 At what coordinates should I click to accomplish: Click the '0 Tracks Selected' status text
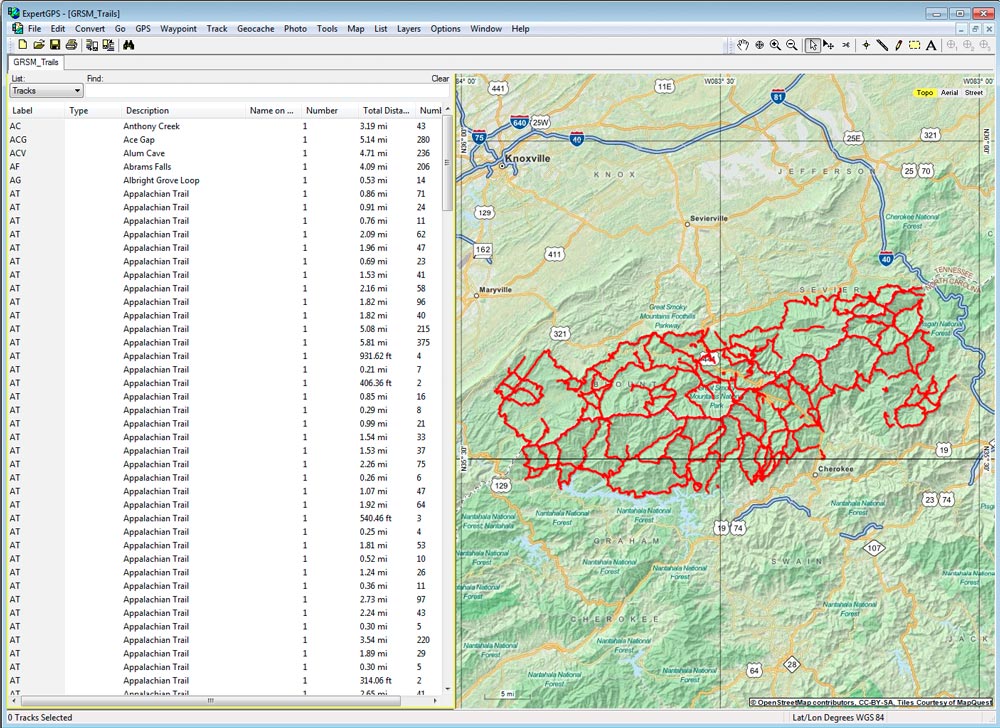(x=40, y=718)
